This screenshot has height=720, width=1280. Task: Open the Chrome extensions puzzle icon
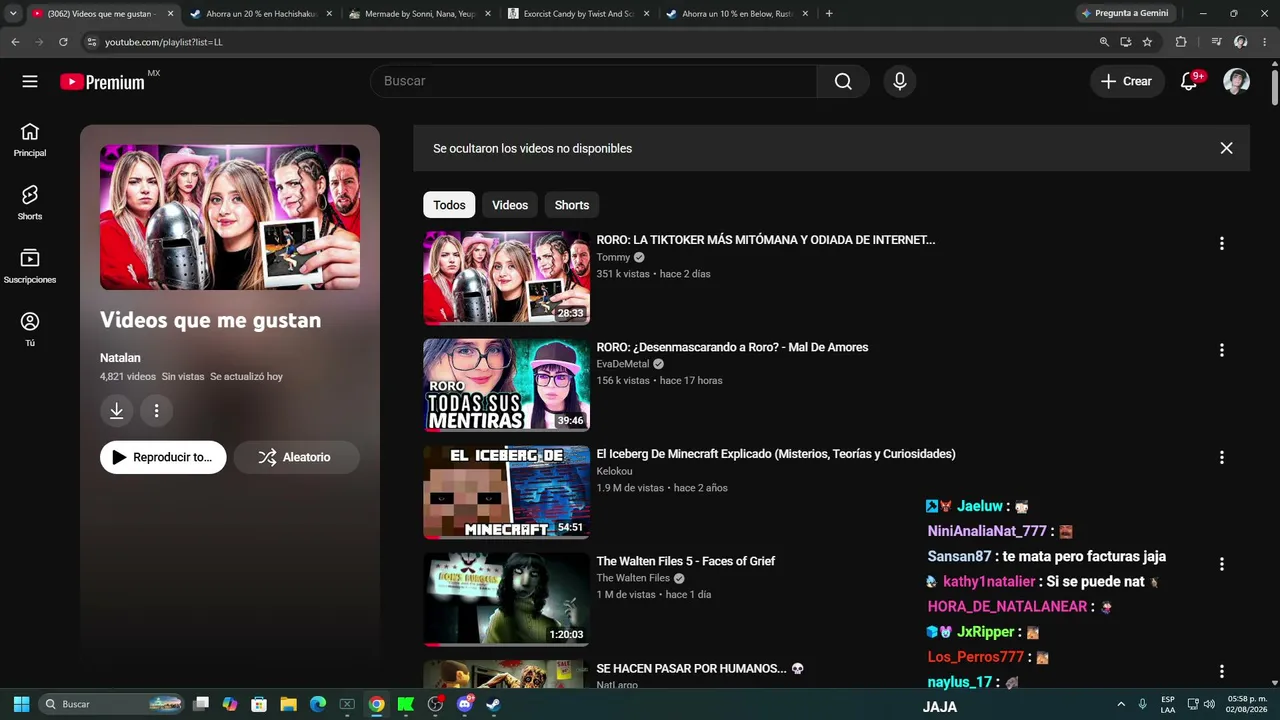coord(1181,42)
